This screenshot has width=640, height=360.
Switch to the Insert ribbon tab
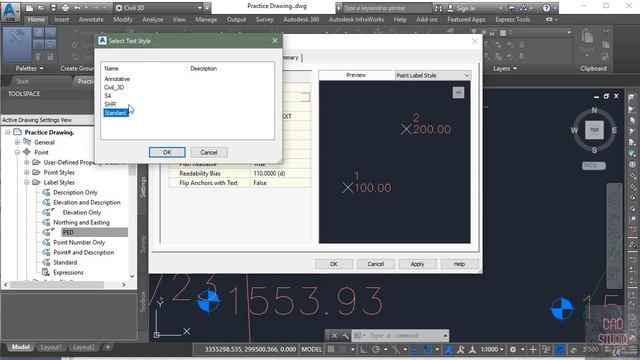pos(61,19)
